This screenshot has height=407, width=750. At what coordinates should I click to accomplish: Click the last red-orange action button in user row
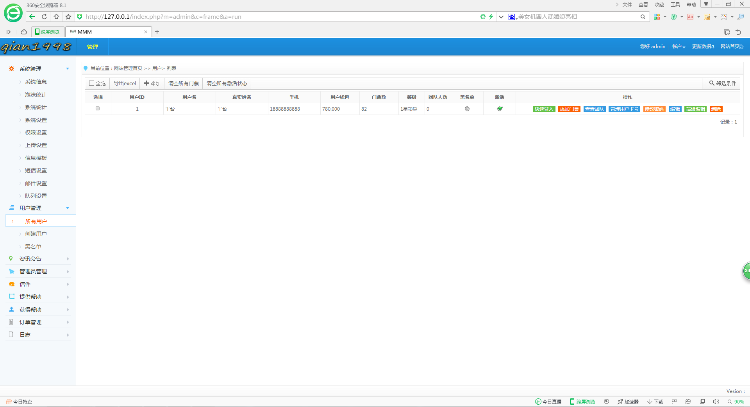click(716, 109)
